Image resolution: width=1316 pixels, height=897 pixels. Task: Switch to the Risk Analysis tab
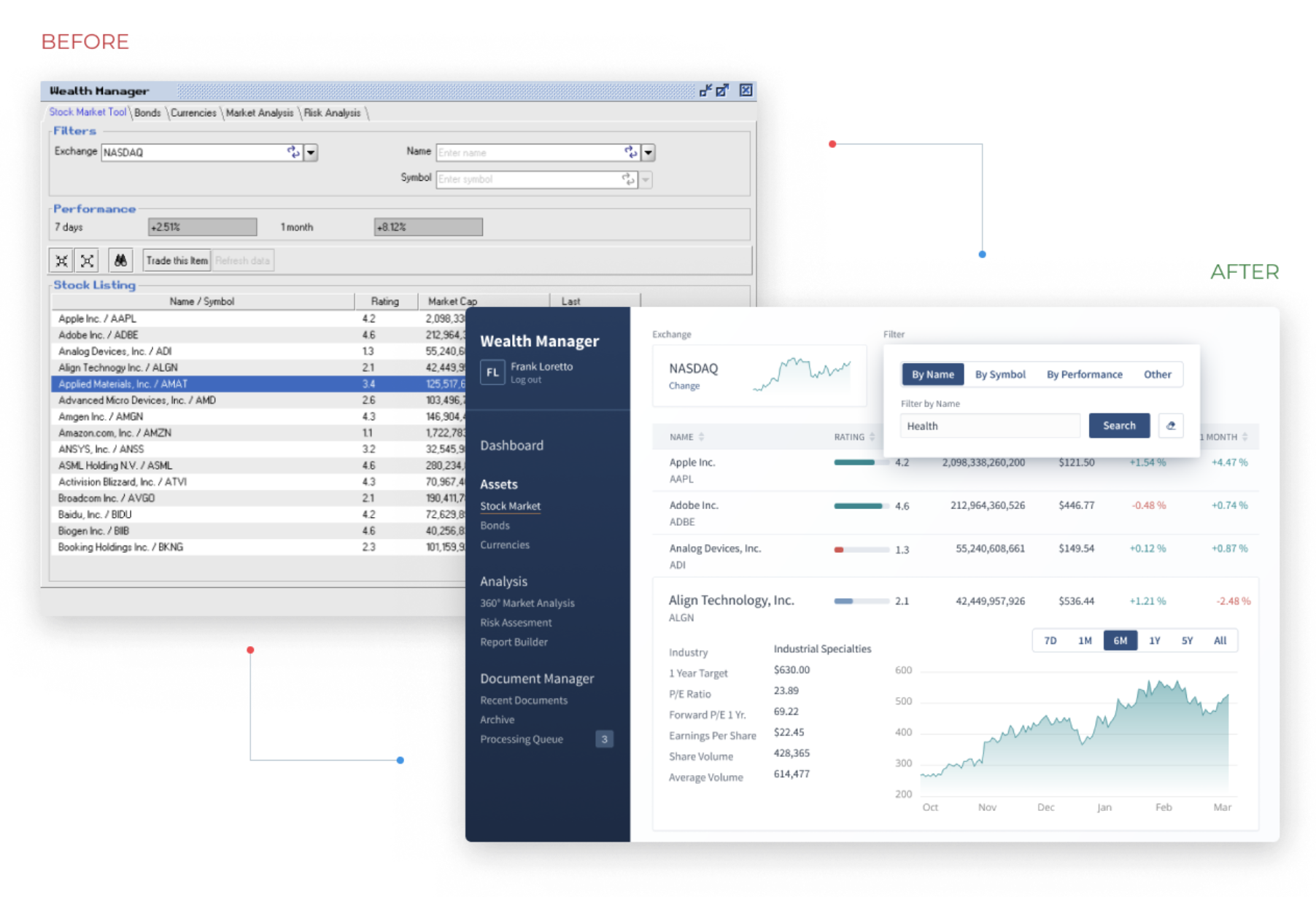click(x=332, y=113)
